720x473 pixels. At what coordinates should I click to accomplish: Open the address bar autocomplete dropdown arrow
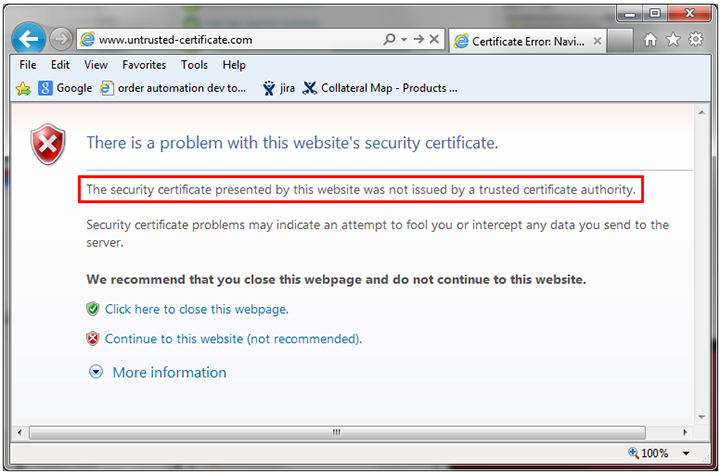pyautogui.click(x=404, y=40)
